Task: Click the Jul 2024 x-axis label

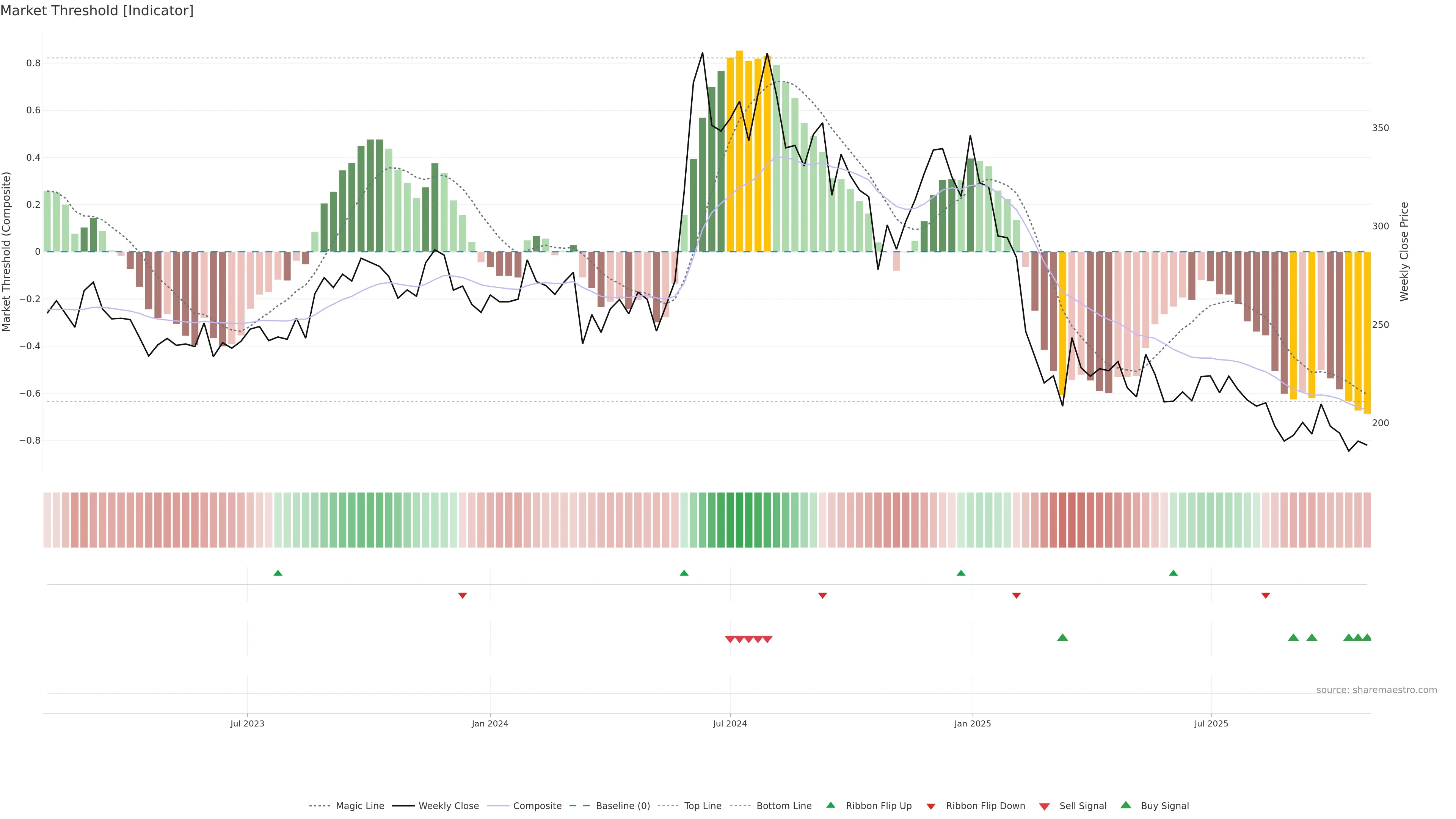Action: click(730, 723)
